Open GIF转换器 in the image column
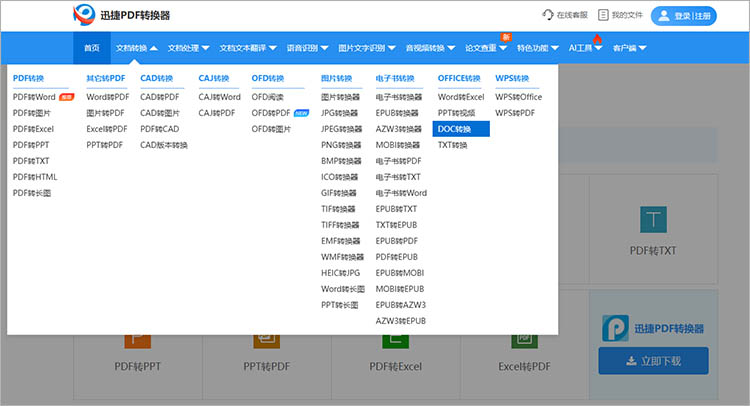 pos(339,193)
